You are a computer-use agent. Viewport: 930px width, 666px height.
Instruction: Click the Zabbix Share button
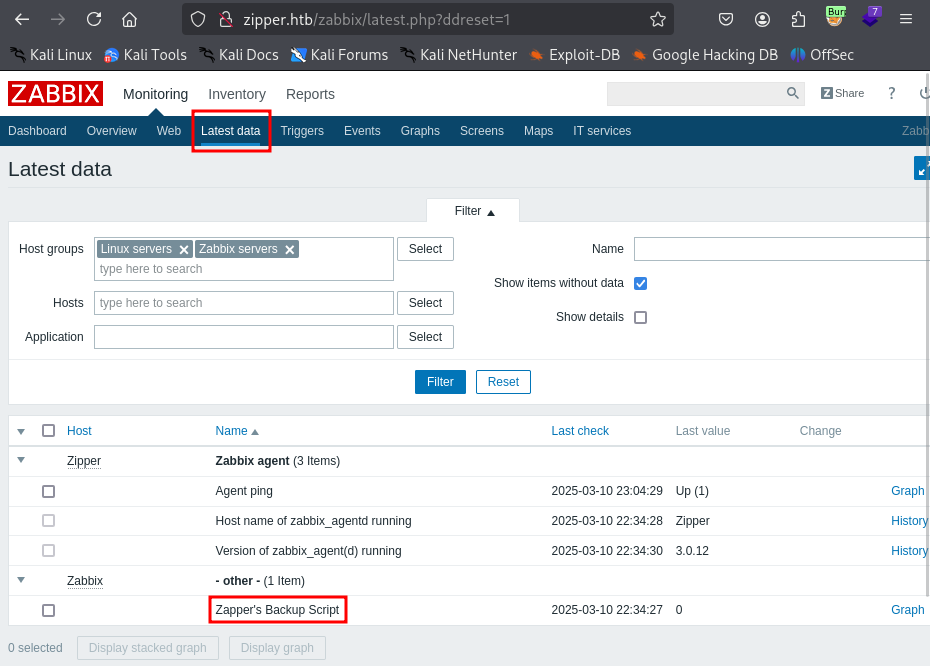click(x=842, y=93)
